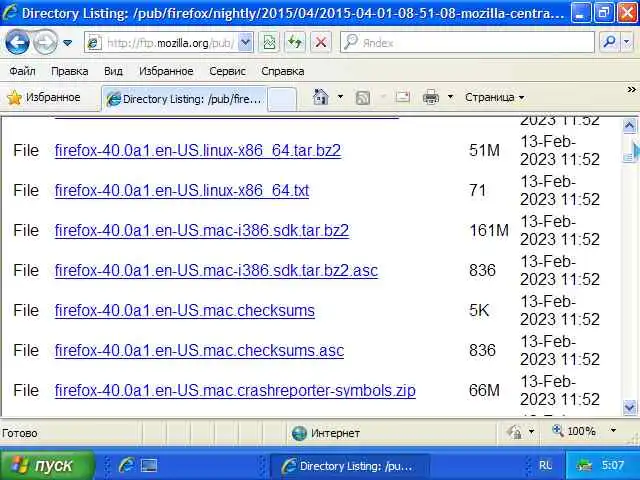
Task: Open a new blank tab
Action: (282, 99)
